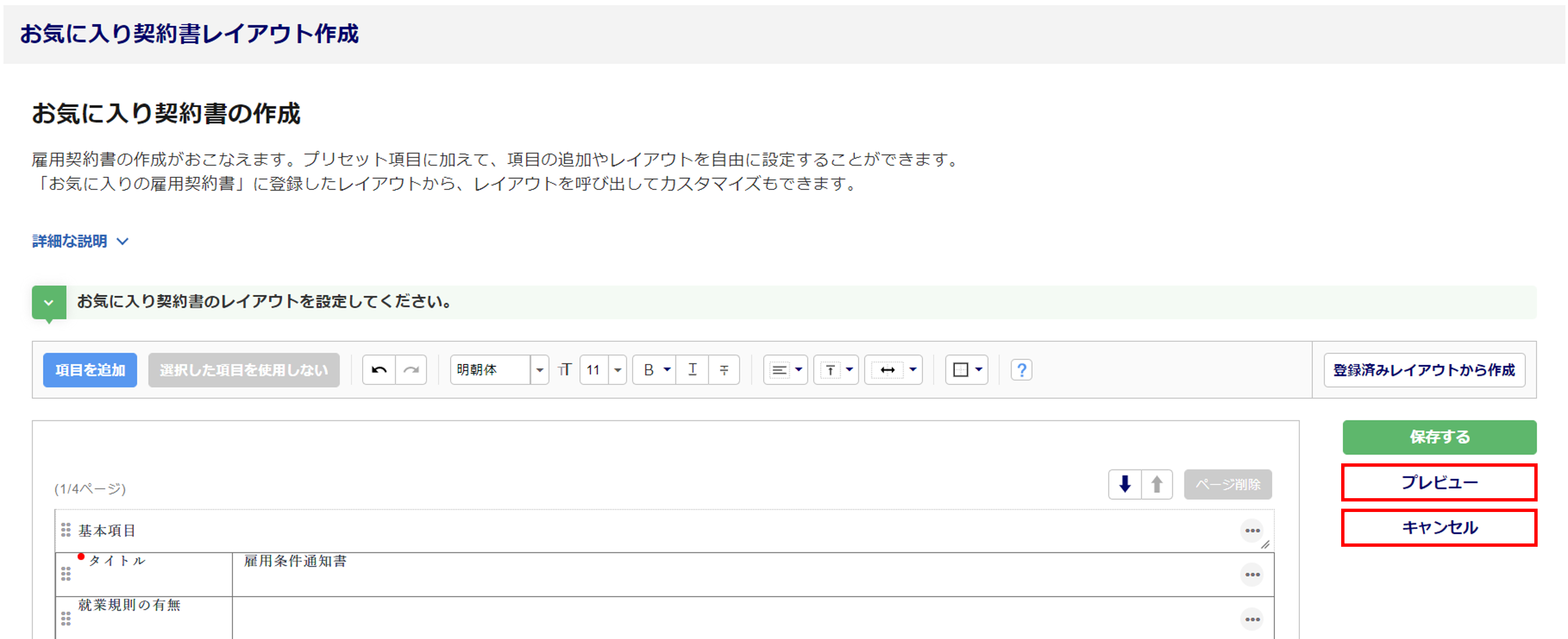Click the 雇用条件通知書 title cell
Image resolution: width=1568 pixels, height=639 pixels.
[295, 561]
